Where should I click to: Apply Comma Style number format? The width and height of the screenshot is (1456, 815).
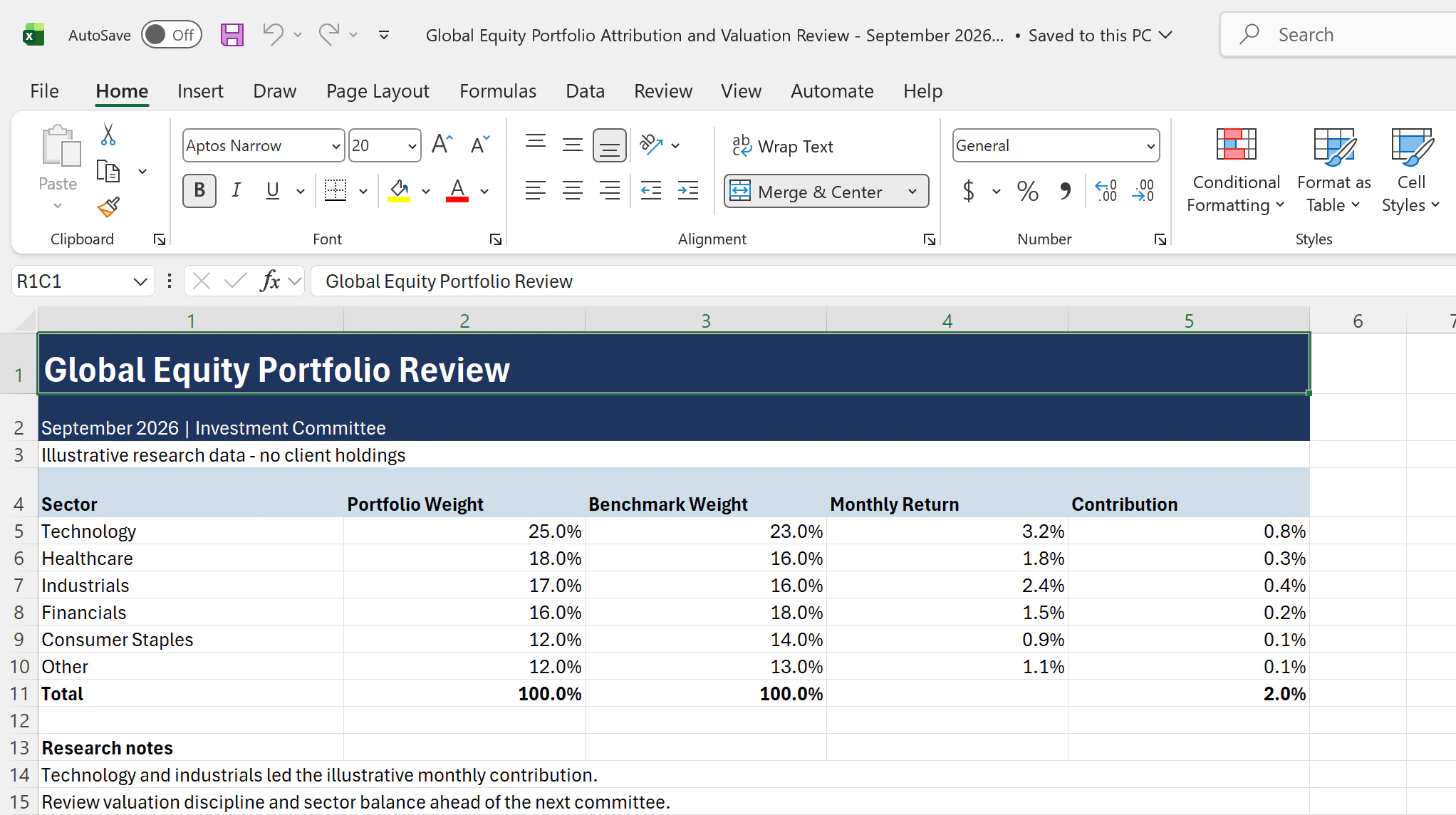coord(1065,191)
